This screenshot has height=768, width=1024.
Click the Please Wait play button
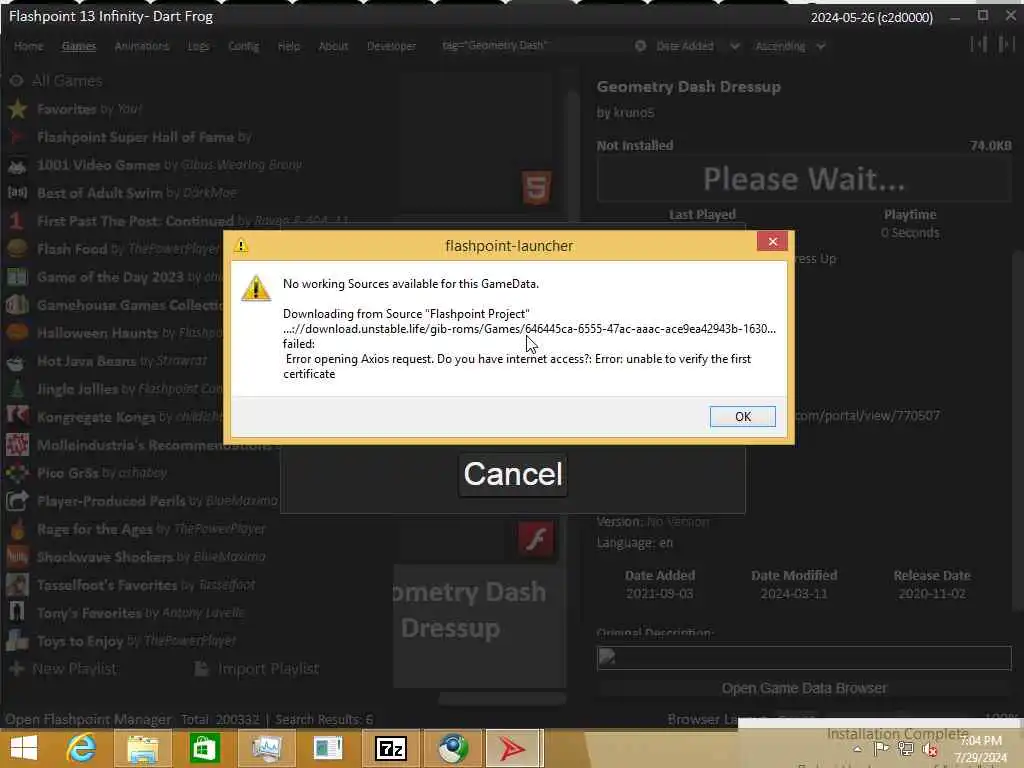click(x=804, y=179)
